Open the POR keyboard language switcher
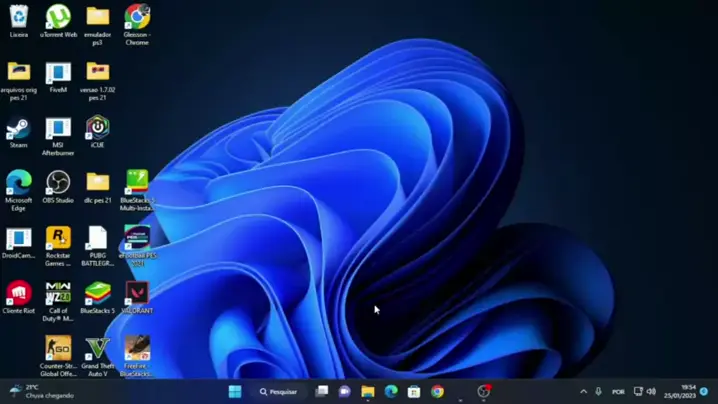Screen dimensions: 718x404 [x=618, y=392]
